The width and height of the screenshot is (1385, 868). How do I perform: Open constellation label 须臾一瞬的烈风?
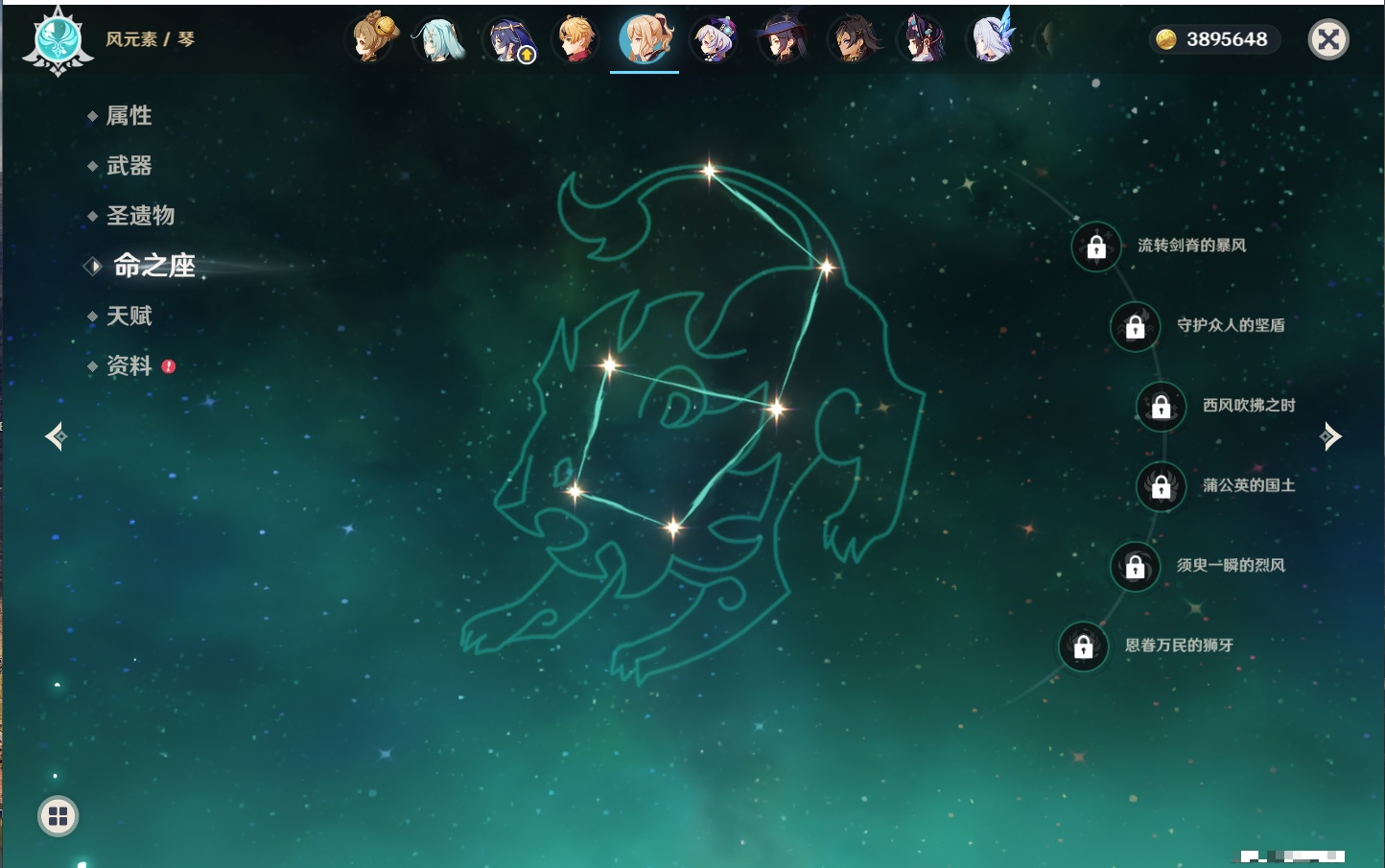point(1232,565)
